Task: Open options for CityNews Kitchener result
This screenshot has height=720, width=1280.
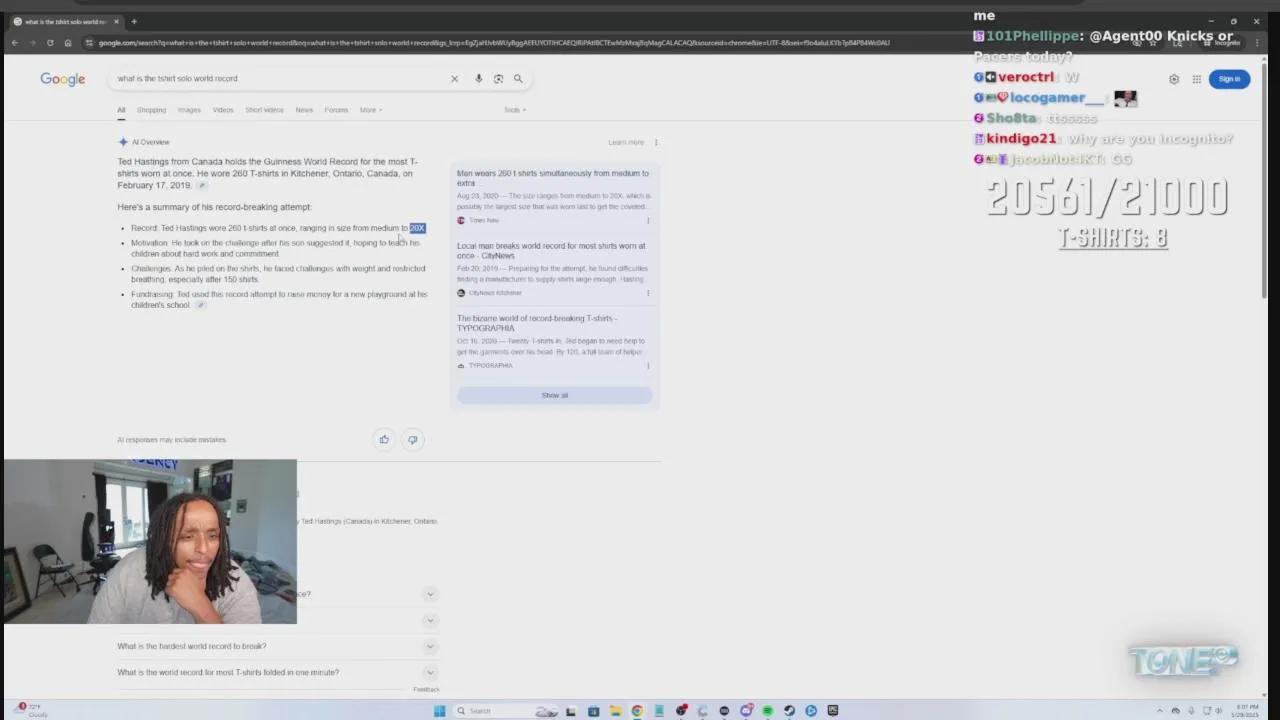Action: tap(648, 293)
